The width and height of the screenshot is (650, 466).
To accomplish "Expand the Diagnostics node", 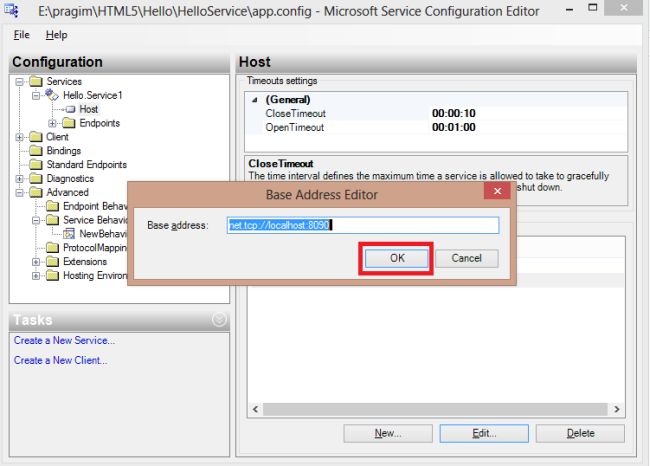I will pyautogui.click(x=19, y=179).
